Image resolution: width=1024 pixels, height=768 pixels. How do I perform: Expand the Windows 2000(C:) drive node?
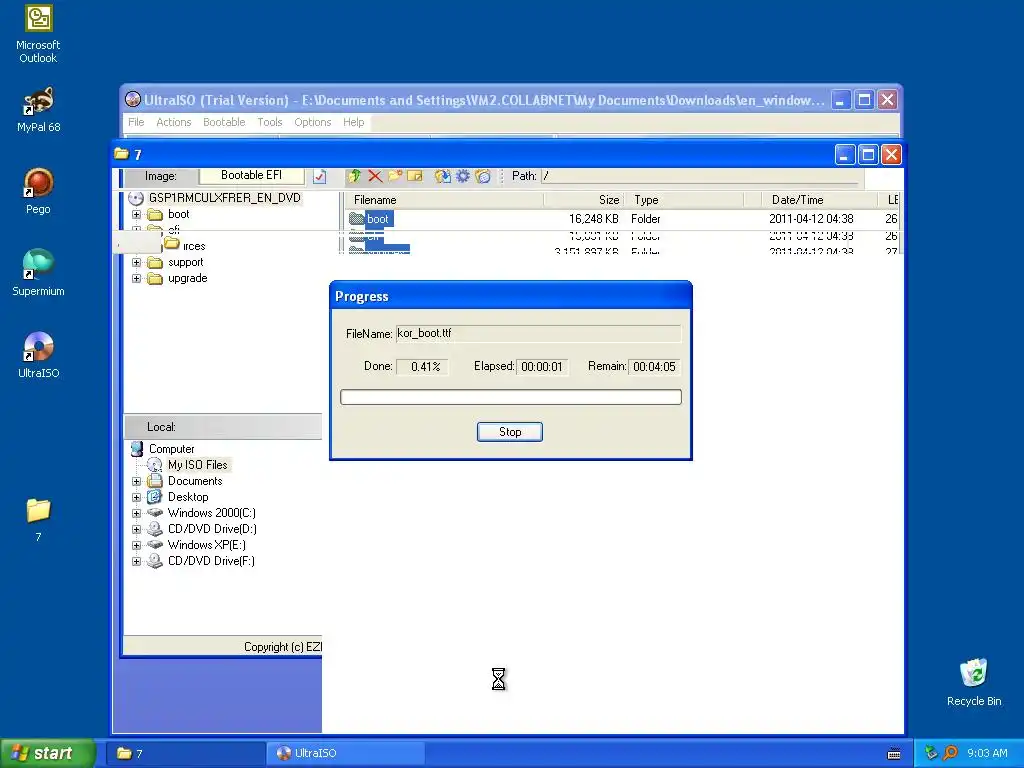pyautogui.click(x=136, y=513)
